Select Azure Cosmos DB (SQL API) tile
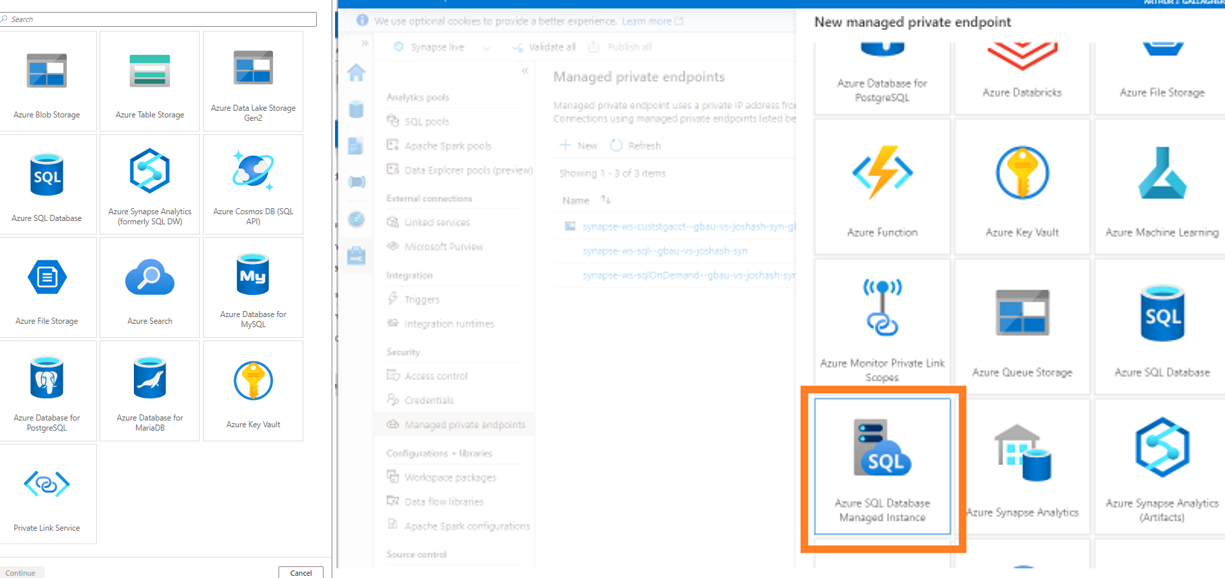This screenshot has width=1225, height=578. 253,185
